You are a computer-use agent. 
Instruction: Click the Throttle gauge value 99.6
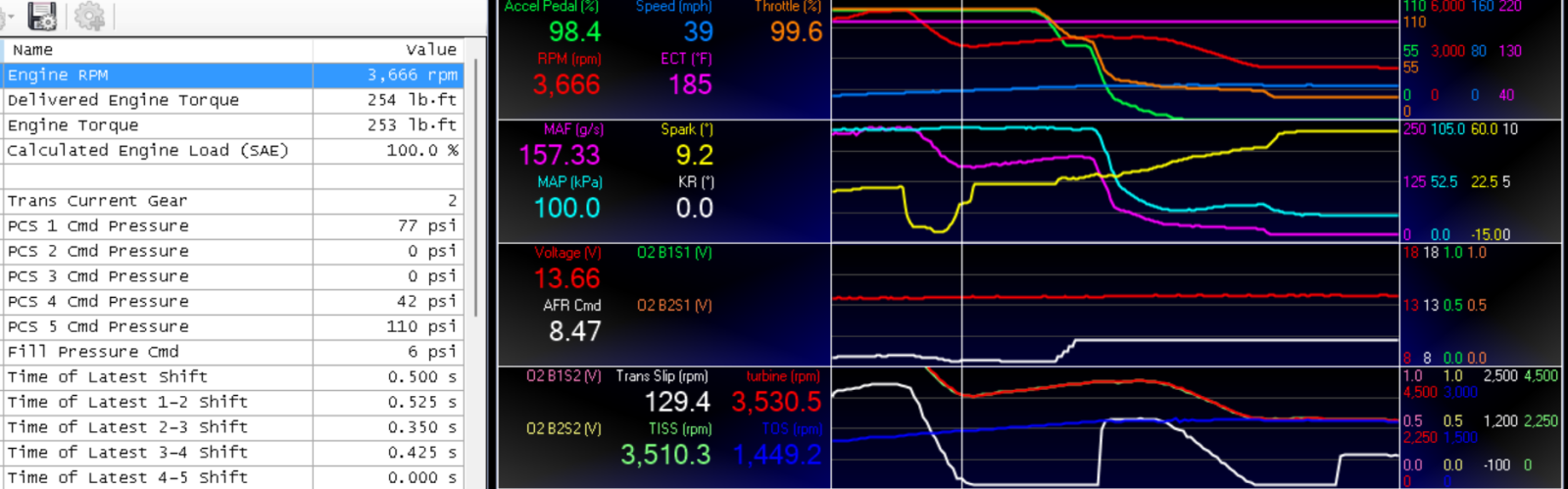(796, 32)
